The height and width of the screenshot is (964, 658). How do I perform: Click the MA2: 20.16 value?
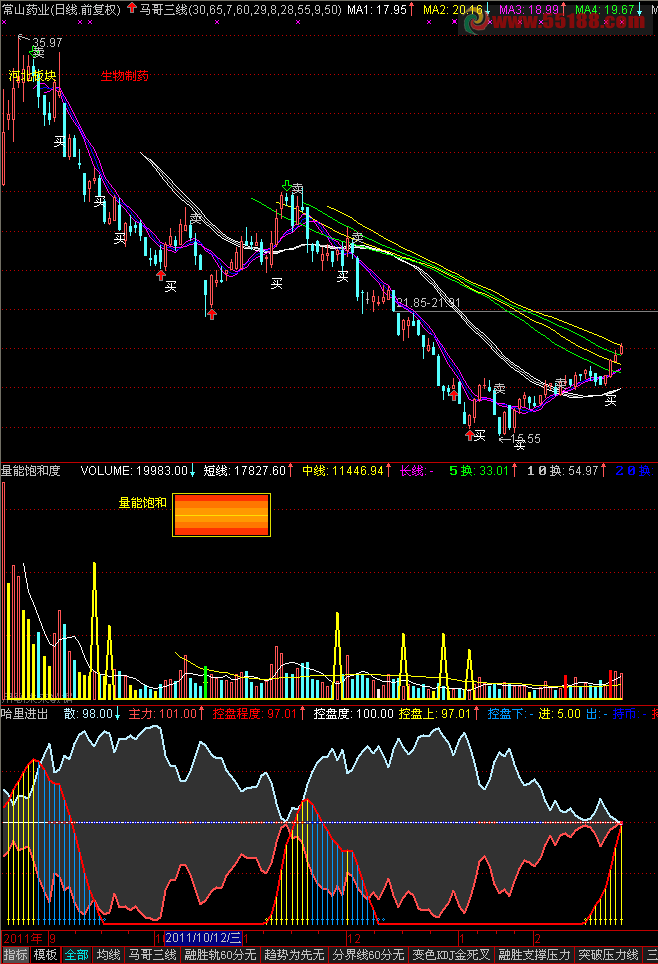pos(452,9)
